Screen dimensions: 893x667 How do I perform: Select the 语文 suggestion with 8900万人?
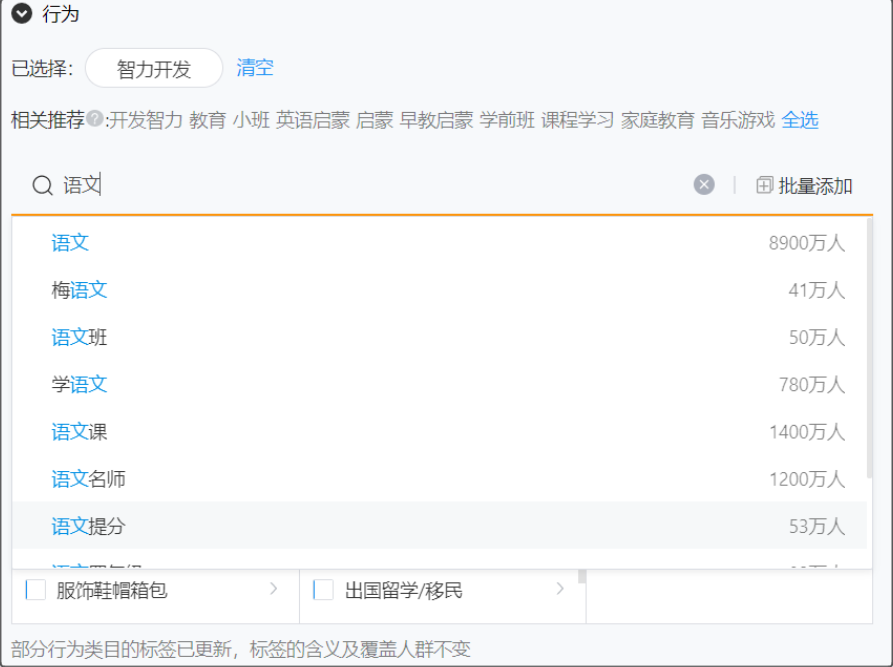coord(70,242)
